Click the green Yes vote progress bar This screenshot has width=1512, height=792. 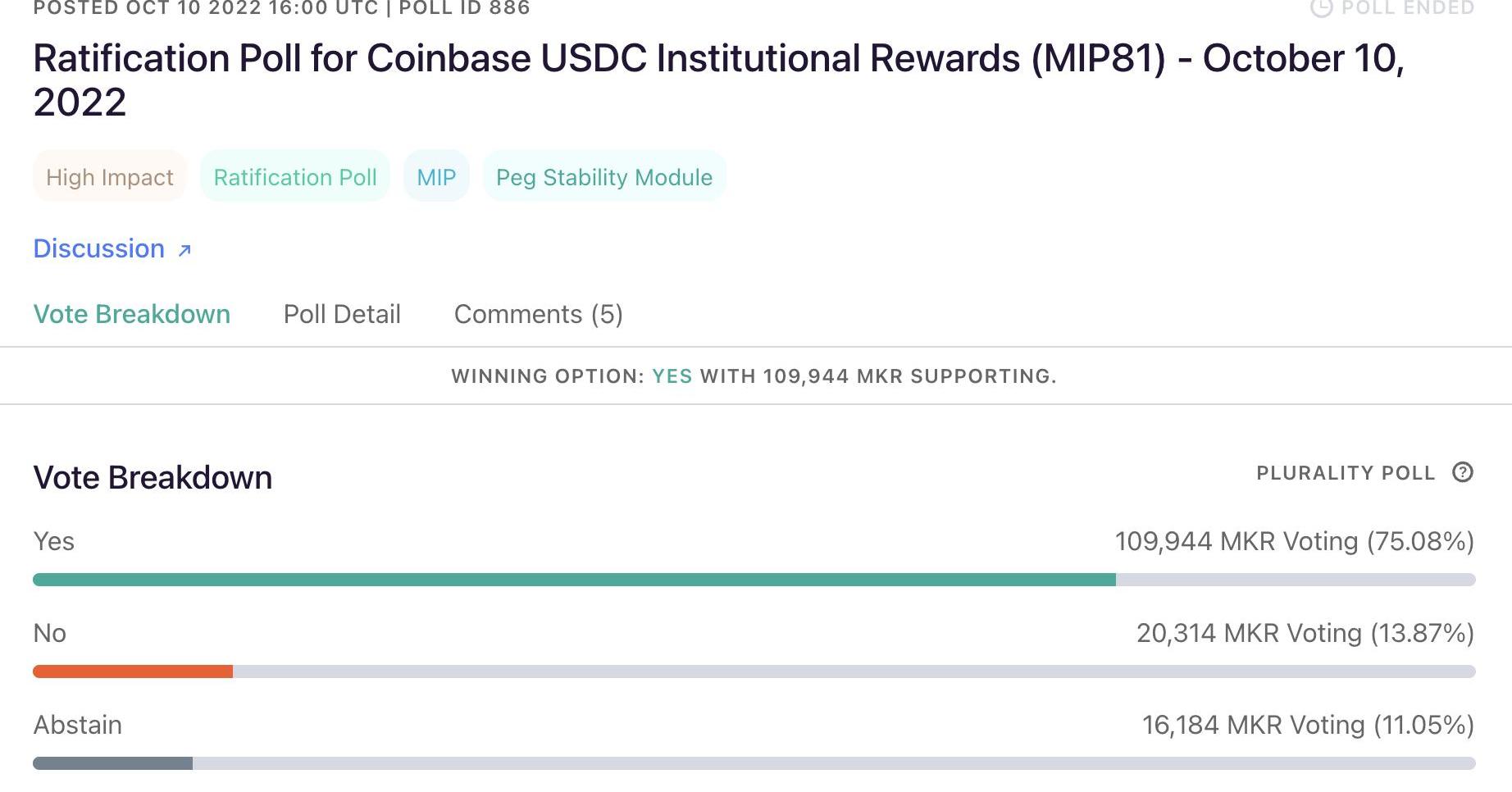[x=574, y=580]
